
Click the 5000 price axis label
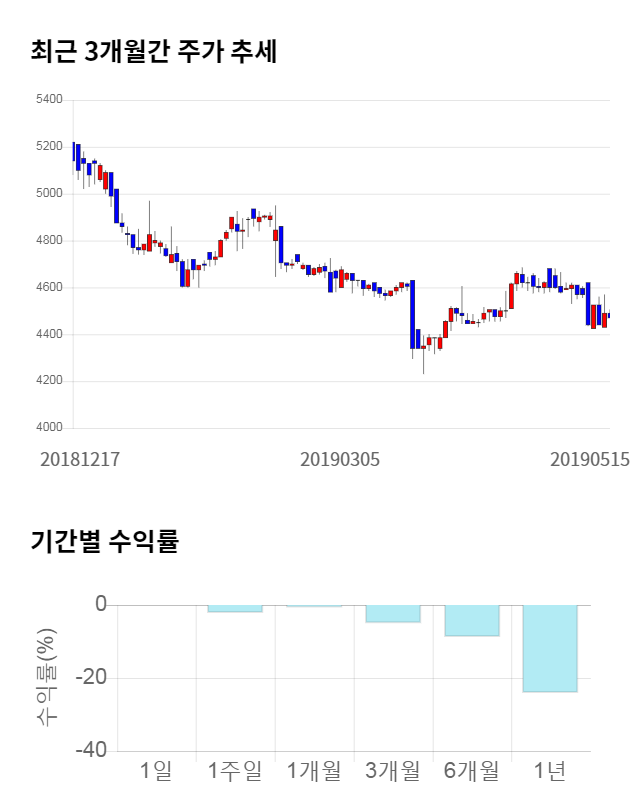click(x=49, y=193)
